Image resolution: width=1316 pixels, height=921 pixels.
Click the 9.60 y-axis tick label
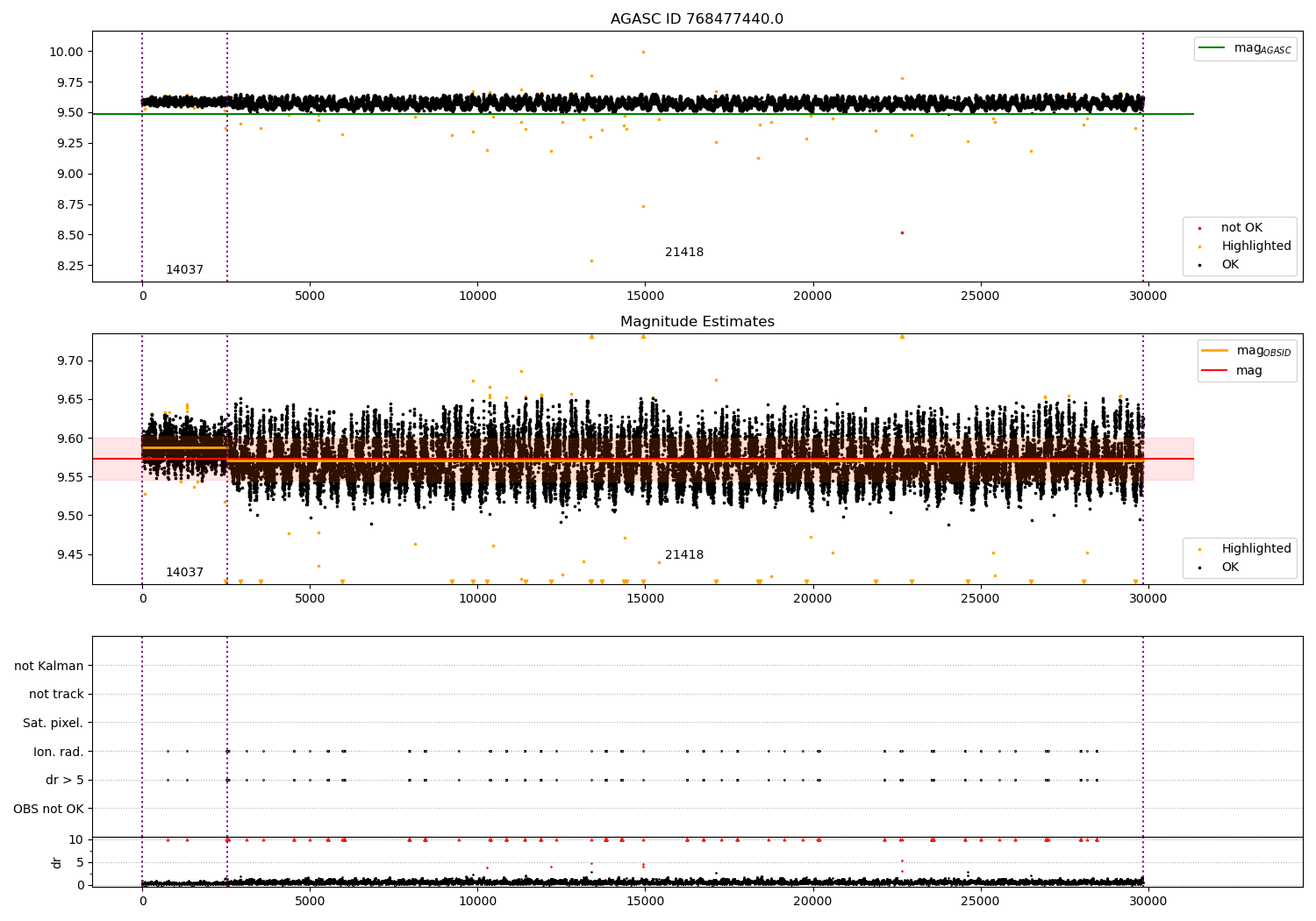(69, 439)
